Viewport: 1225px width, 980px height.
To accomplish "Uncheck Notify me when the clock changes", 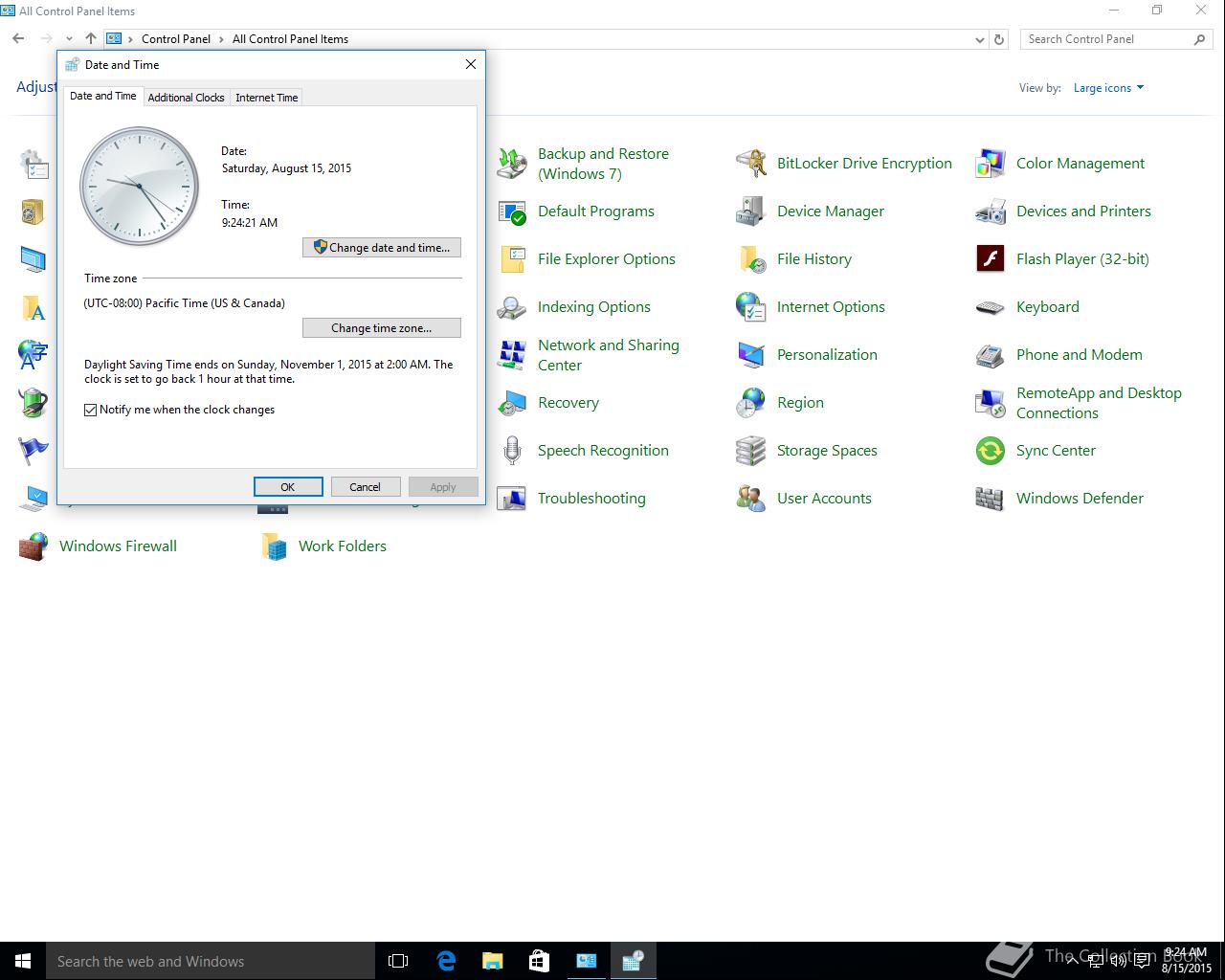I will [91, 410].
